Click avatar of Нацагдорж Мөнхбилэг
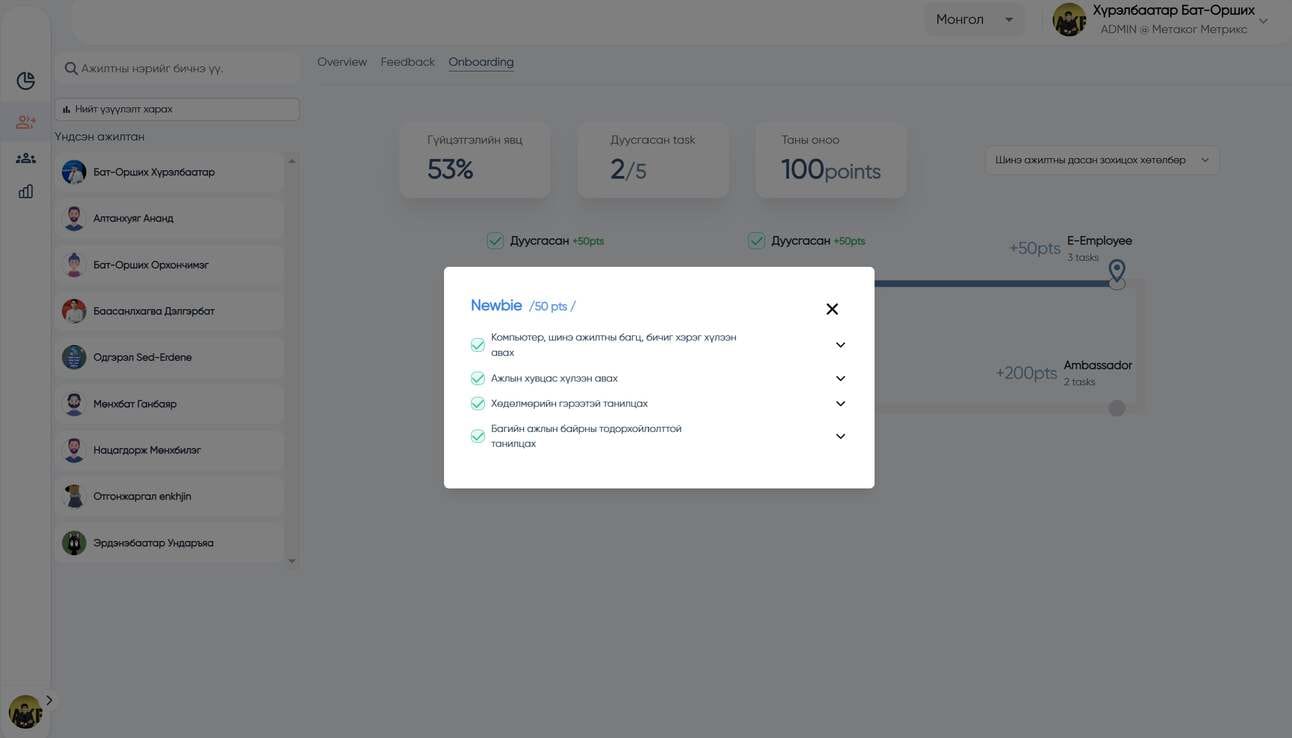The height and width of the screenshot is (738, 1292). click(74, 450)
